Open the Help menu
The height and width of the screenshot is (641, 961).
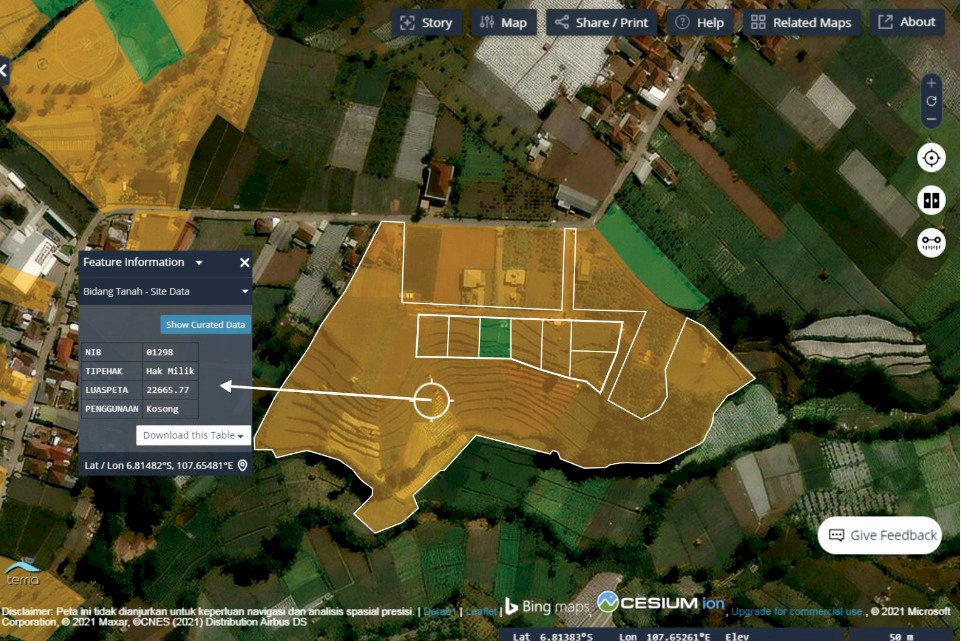click(x=699, y=23)
